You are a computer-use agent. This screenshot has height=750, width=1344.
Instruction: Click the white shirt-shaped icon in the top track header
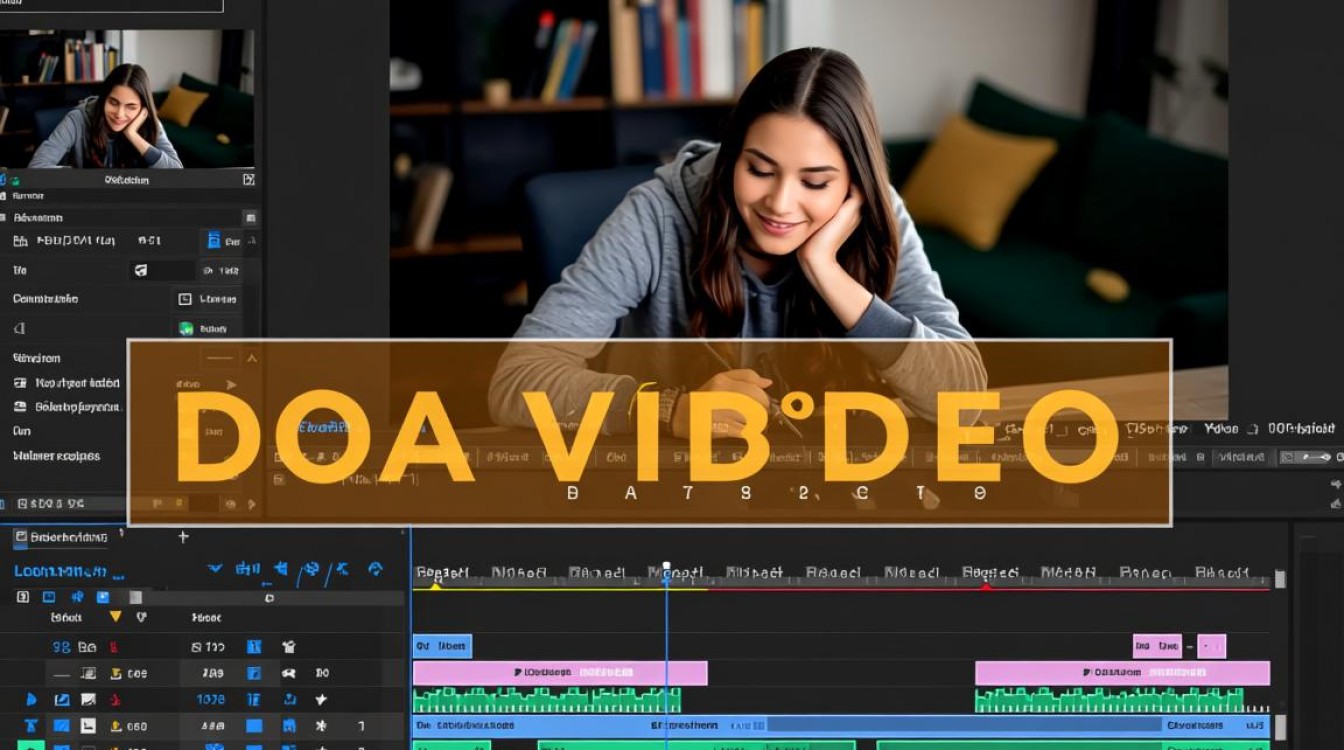tap(289, 647)
